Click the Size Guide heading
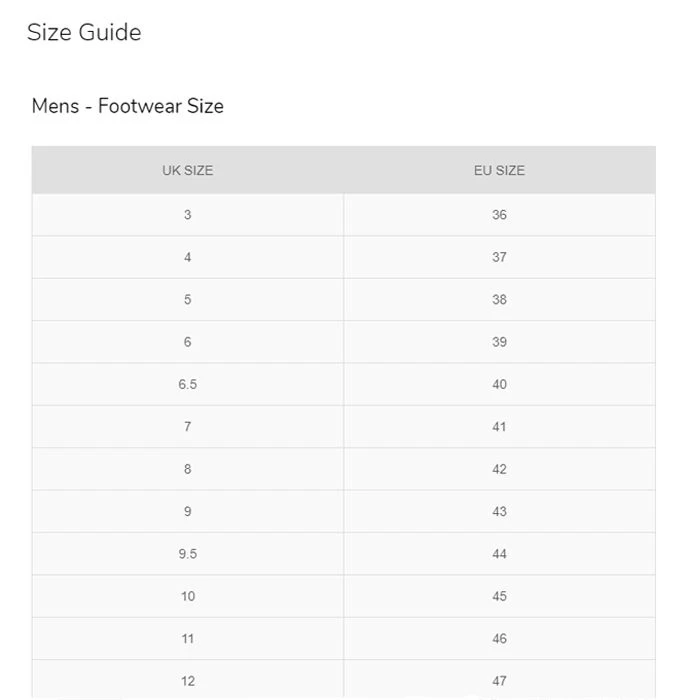The image size is (700, 700). 84,32
